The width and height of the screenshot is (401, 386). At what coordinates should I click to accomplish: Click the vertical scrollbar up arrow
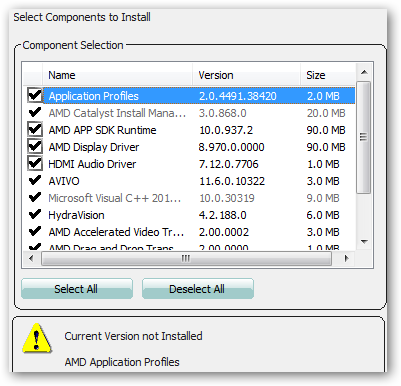[x=364, y=72]
